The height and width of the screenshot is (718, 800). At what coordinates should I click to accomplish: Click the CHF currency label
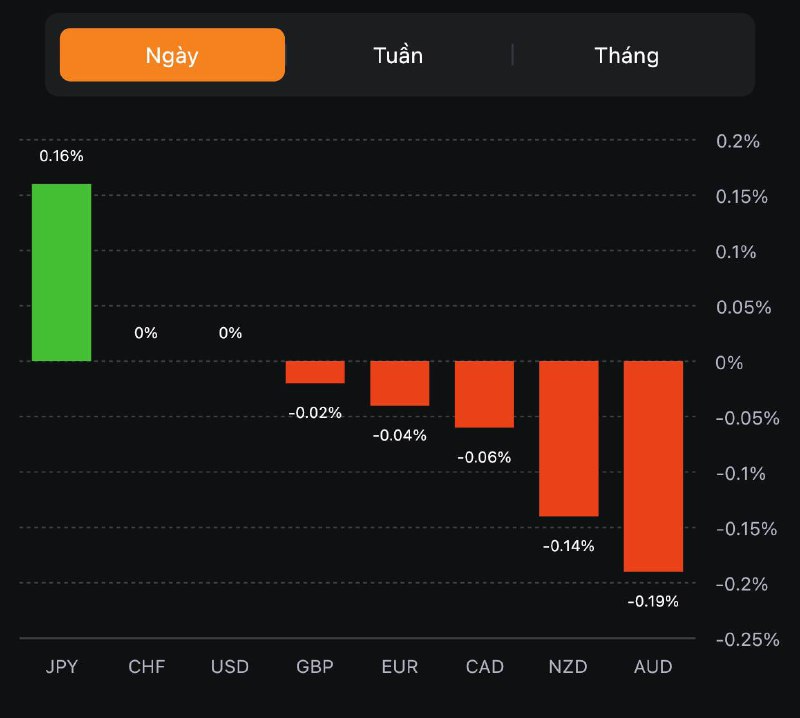(x=146, y=667)
